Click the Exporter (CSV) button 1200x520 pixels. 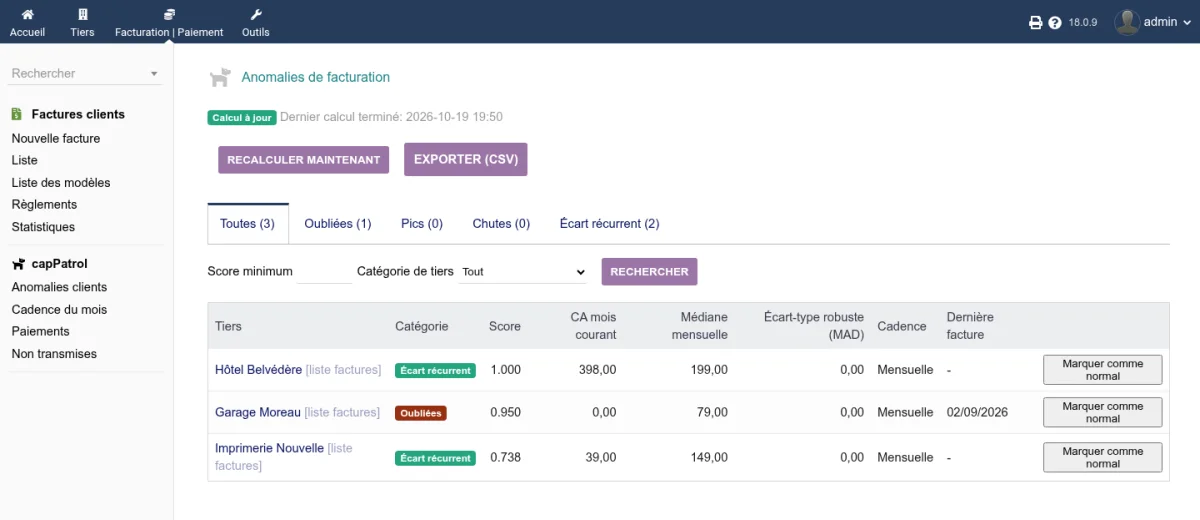click(465, 160)
